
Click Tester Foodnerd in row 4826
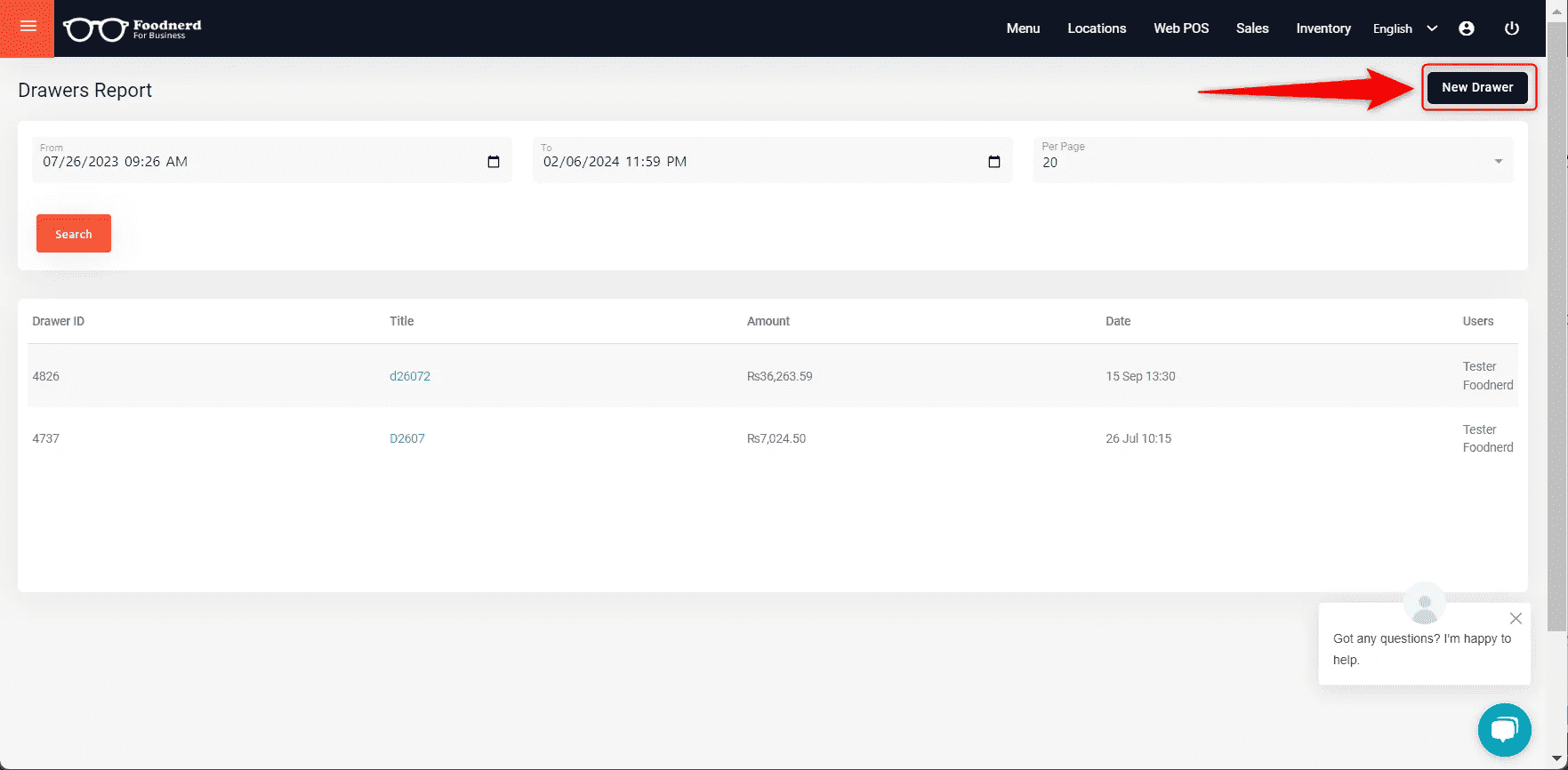click(1488, 376)
